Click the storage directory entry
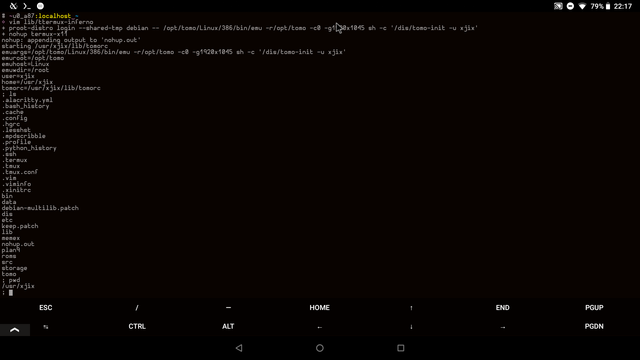This screenshot has height=360, width=640. (x=14, y=268)
